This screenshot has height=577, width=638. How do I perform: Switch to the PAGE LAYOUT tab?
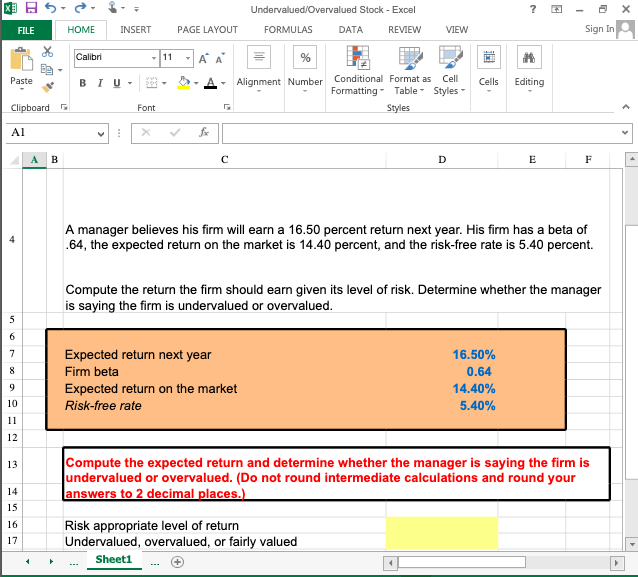pos(208,30)
